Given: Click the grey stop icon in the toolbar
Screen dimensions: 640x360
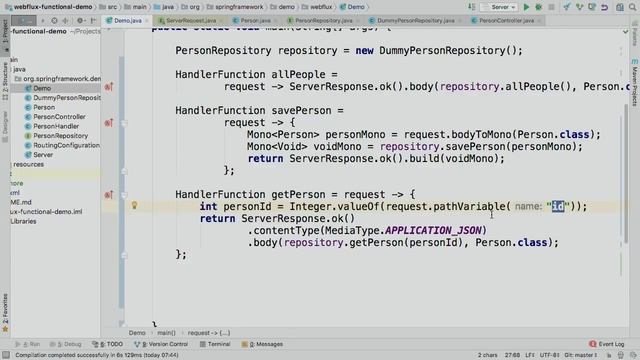Looking at the screenshot, I should [551, 7].
